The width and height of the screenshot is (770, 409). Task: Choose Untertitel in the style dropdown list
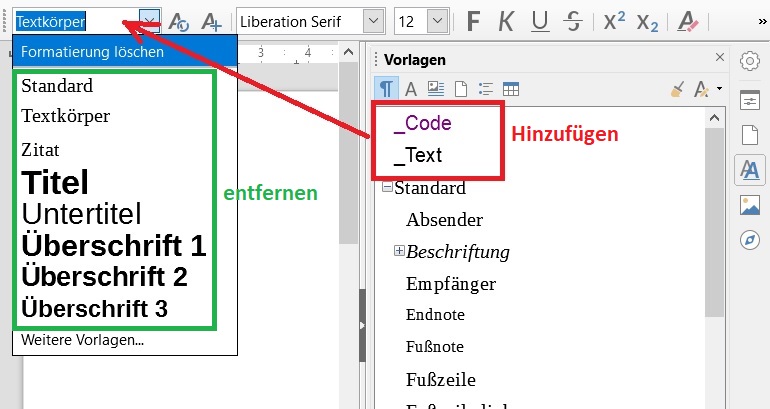click(x=82, y=214)
